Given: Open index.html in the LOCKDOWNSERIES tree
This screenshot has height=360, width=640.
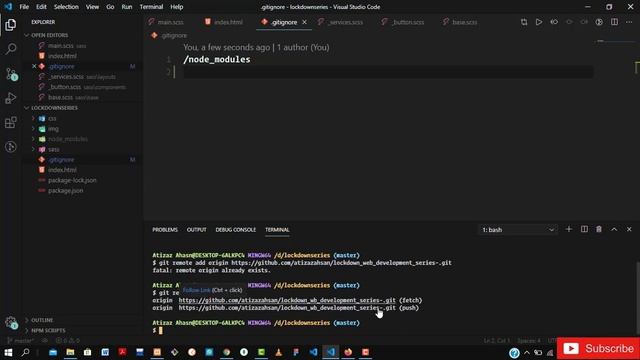Looking at the screenshot, I should 62,170.
